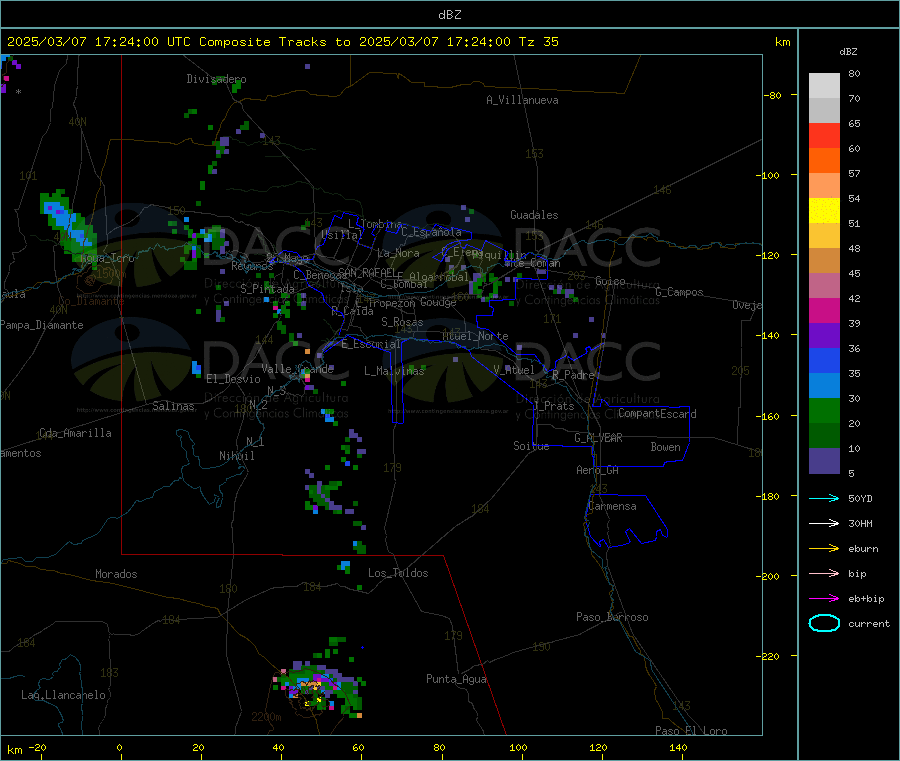The width and height of the screenshot is (900, 761).
Task: Click the Morados map label
Action: (116, 574)
